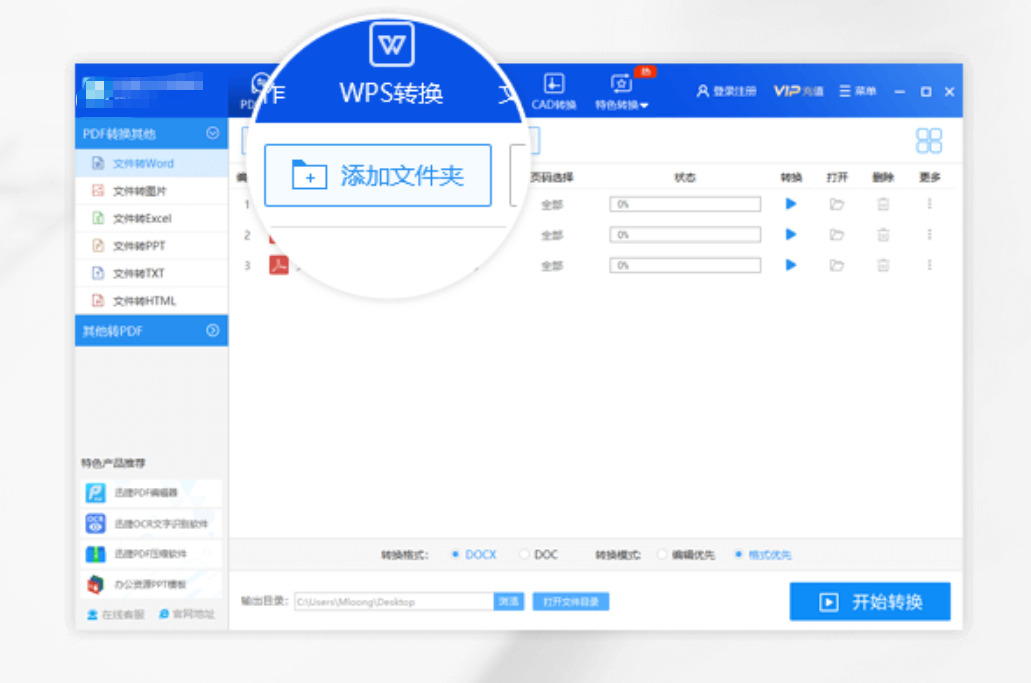Select the DOC format radio button

tap(523, 554)
